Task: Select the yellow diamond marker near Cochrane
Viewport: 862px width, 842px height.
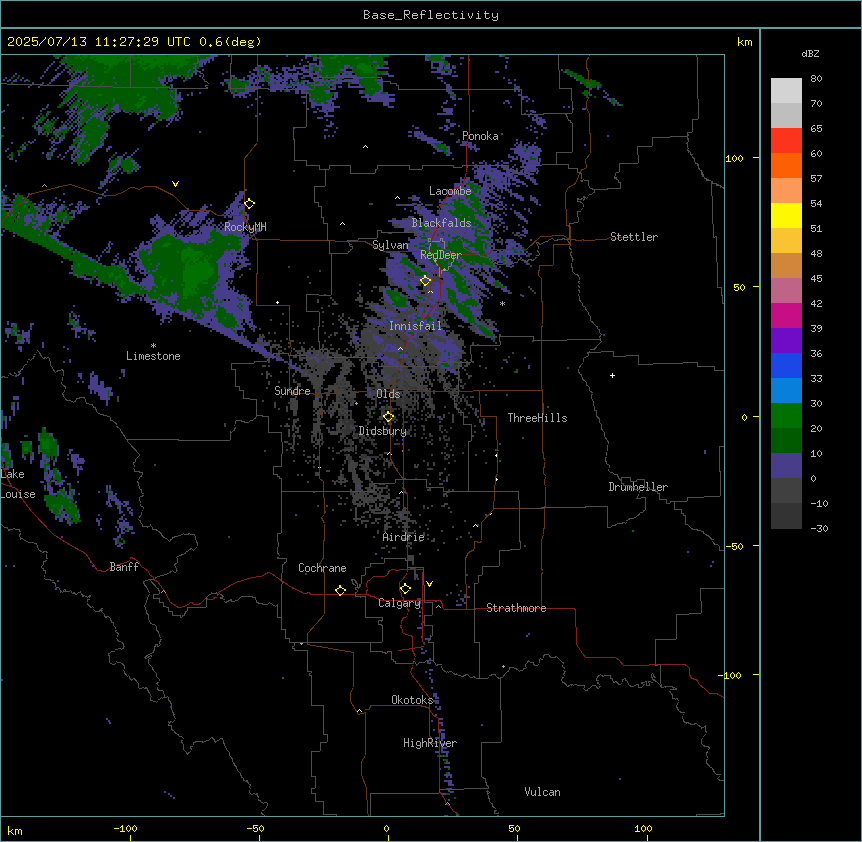Action: pyautogui.click(x=340, y=590)
